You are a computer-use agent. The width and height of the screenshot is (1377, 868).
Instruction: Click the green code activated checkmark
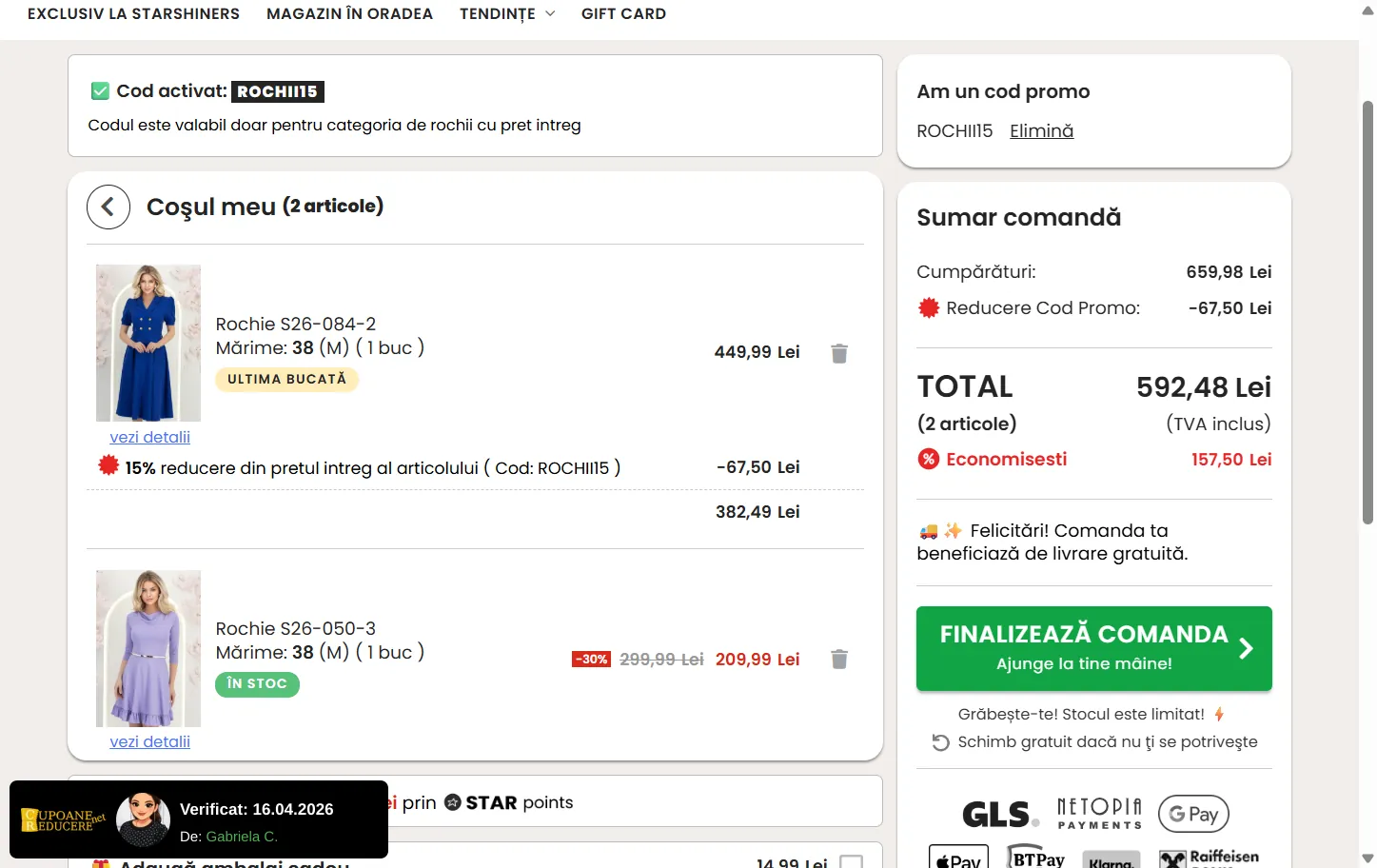pos(100,91)
